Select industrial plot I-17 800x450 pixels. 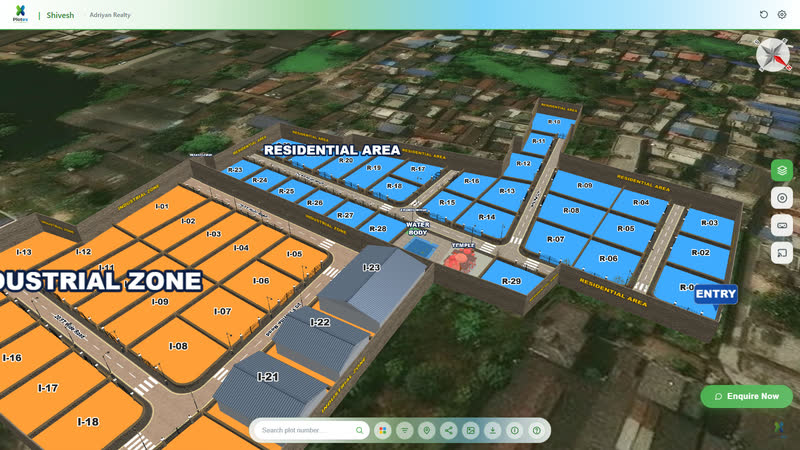[x=48, y=388]
